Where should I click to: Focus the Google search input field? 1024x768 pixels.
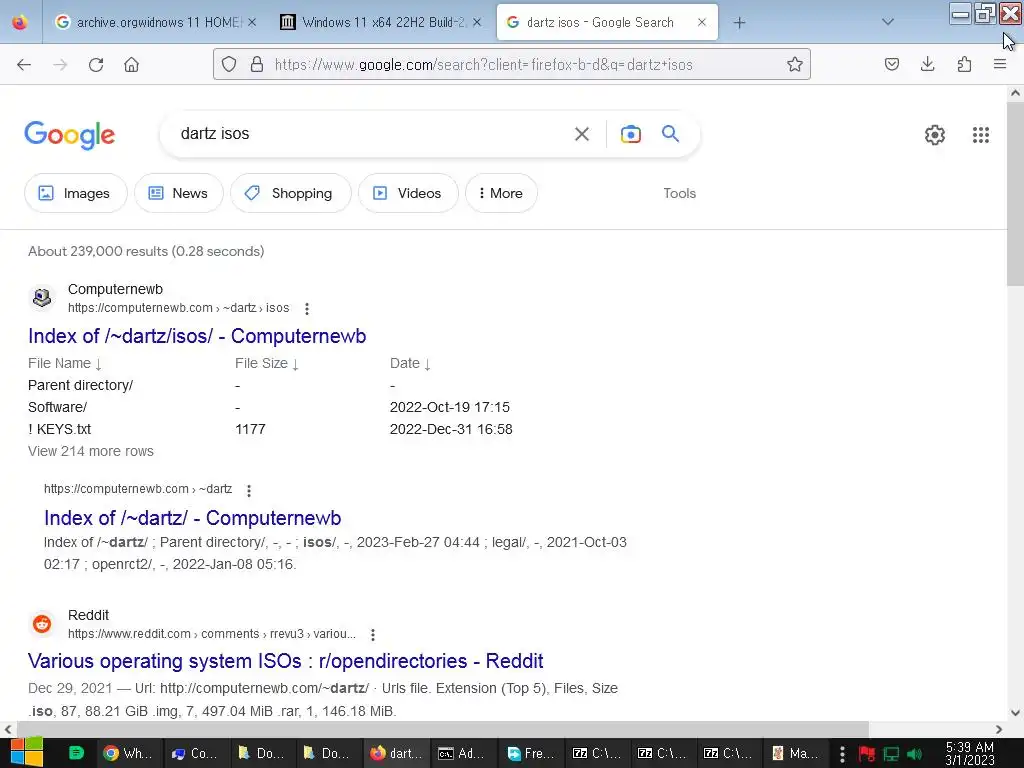click(x=369, y=134)
